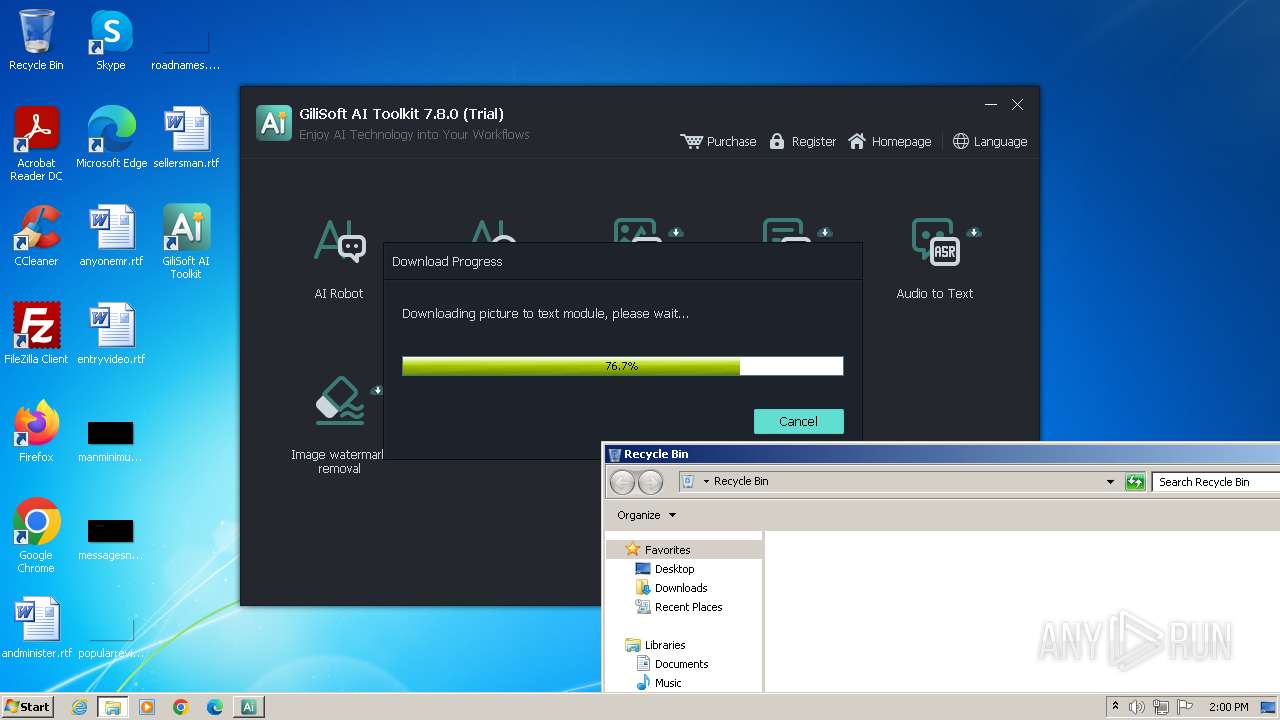This screenshot has width=1280, height=720.
Task: Click the GiliSoft AI Toolkit logo icon
Action: (x=274, y=123)
